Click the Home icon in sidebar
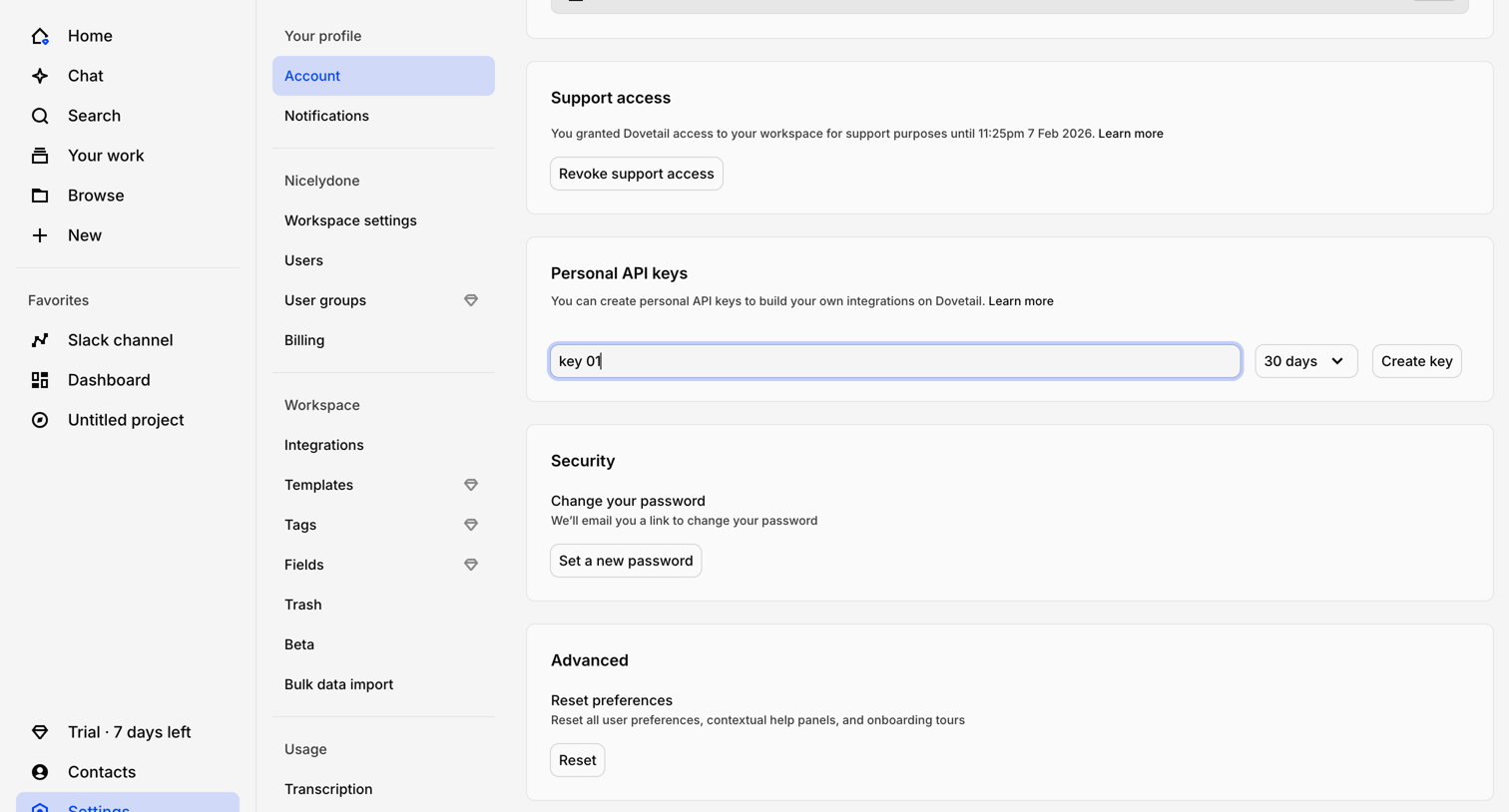This screenshot has height=812, width=1509. pyautogui.click(x=40, y=36)
